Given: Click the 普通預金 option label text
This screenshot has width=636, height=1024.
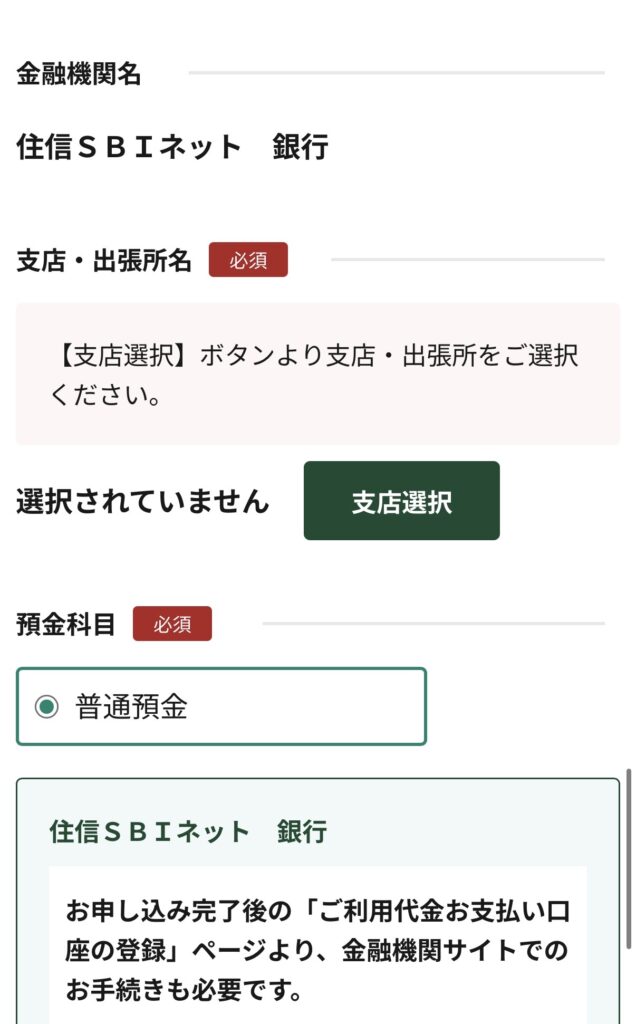Looking at the screenshot, I should [x=131, y=707].
